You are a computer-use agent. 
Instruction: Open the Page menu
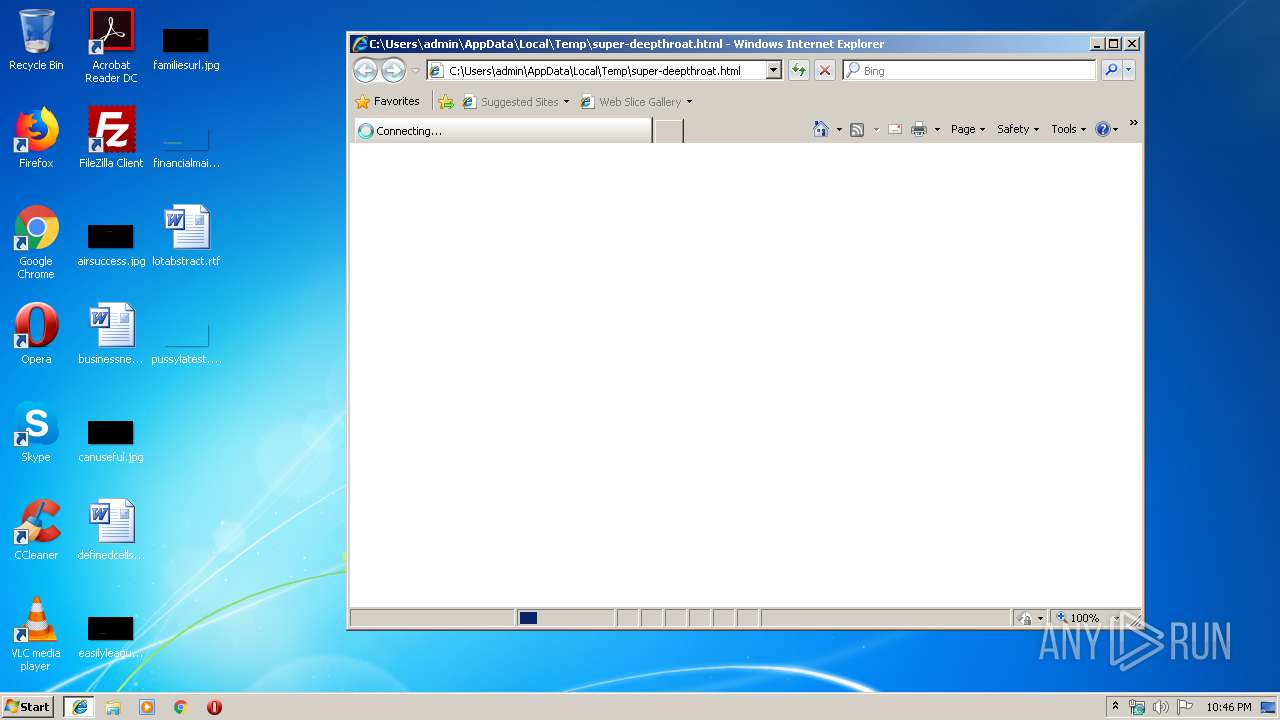968,129
